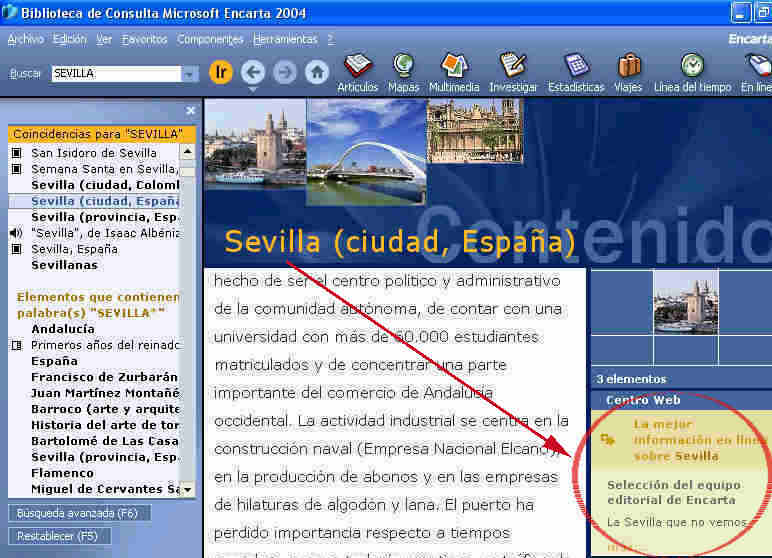
Task: Open the Línea del tiempo clock icon
Action: click(692, 67)
